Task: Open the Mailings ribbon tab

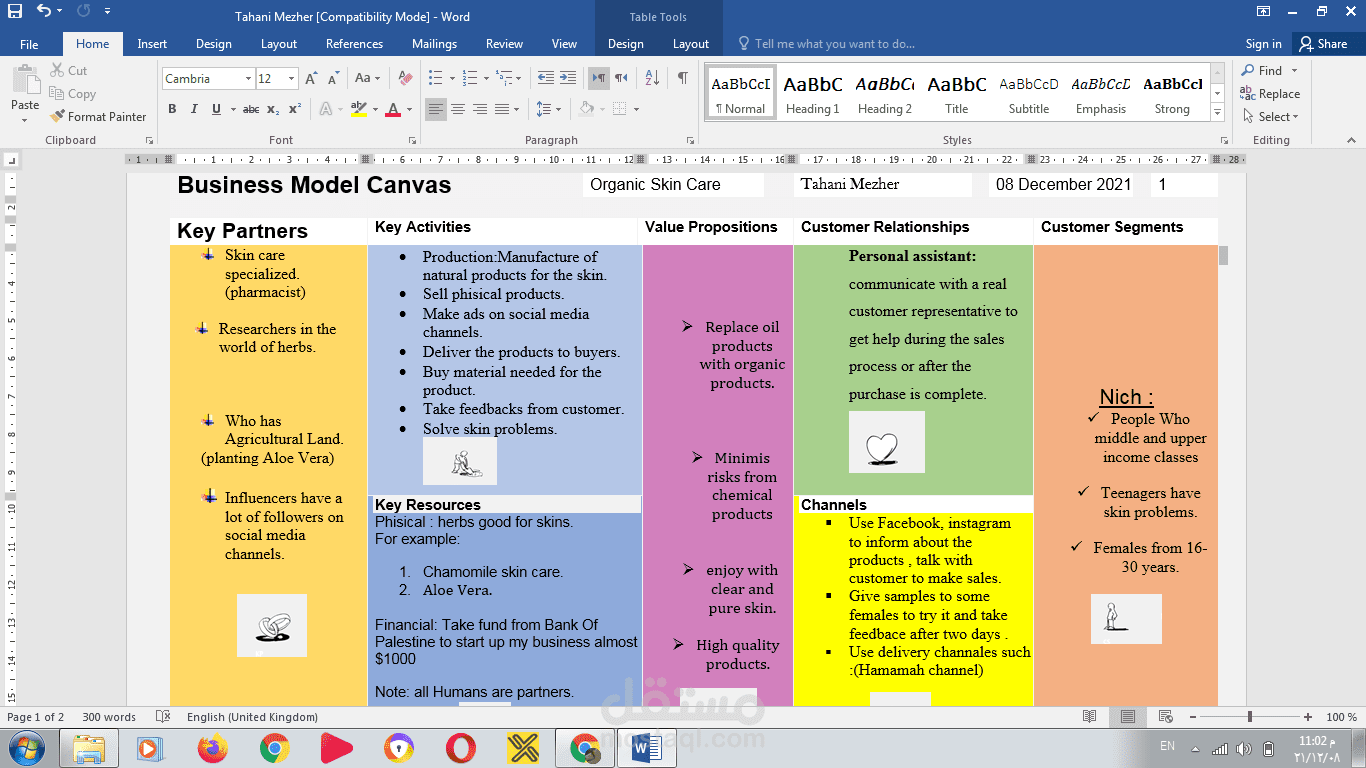Action: (434, 44)
